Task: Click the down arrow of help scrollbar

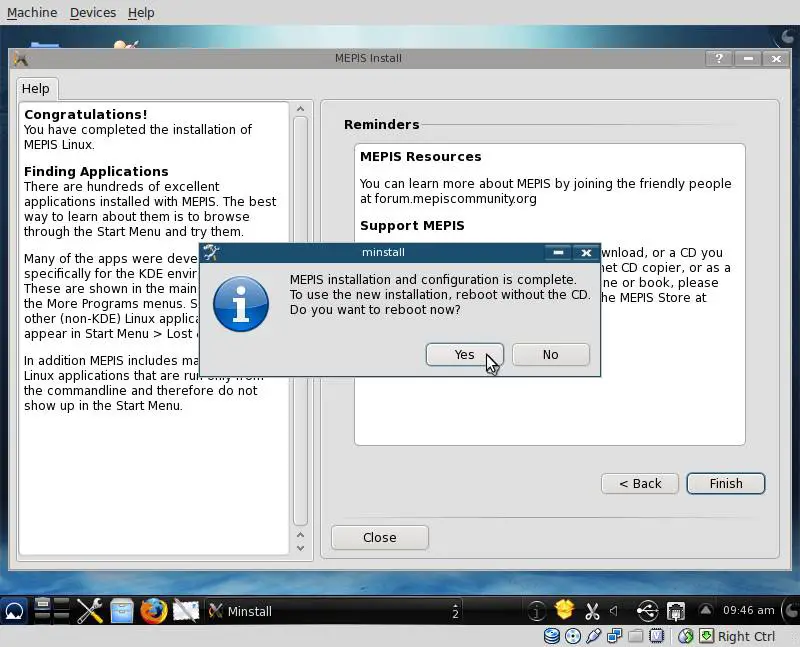Action: coord(301,548)
